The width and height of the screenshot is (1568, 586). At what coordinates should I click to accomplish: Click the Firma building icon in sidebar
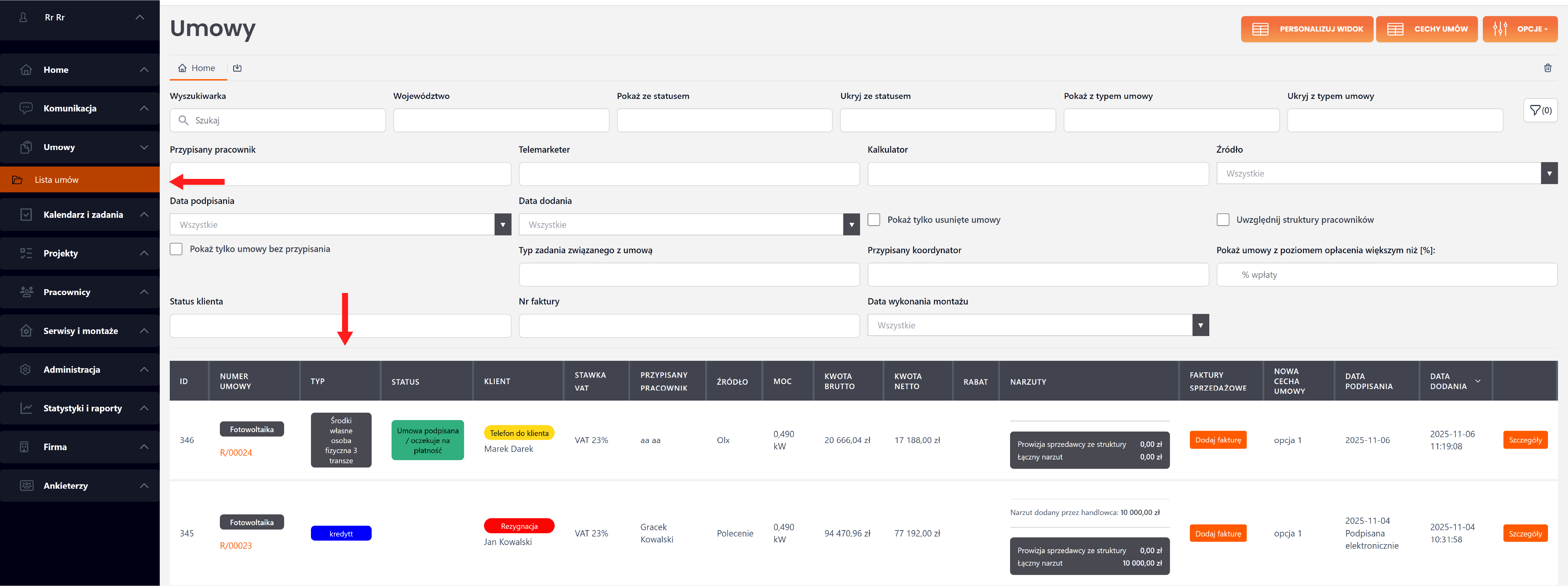25,447
